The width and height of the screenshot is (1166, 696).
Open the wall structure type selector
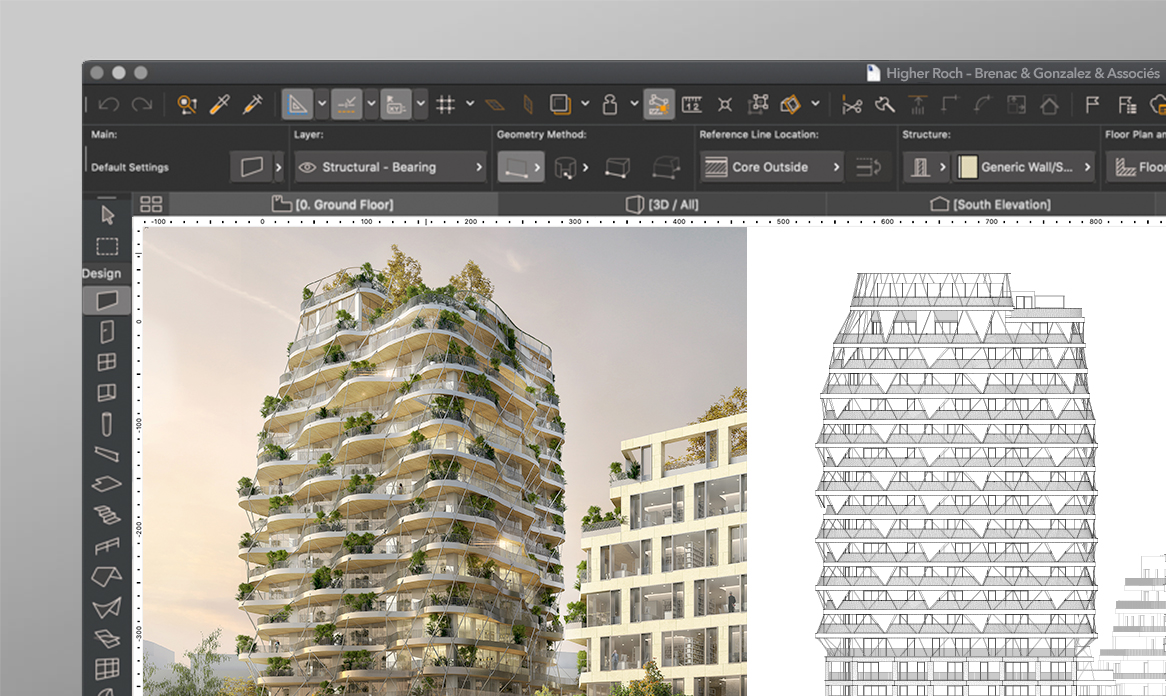click(x=927, y=167)
